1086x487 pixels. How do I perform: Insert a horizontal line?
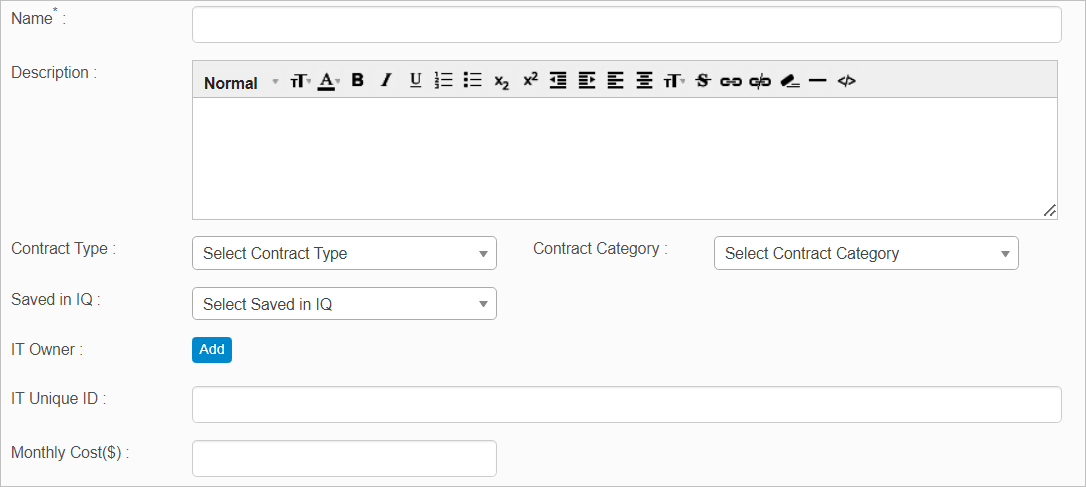click(818, 81)
